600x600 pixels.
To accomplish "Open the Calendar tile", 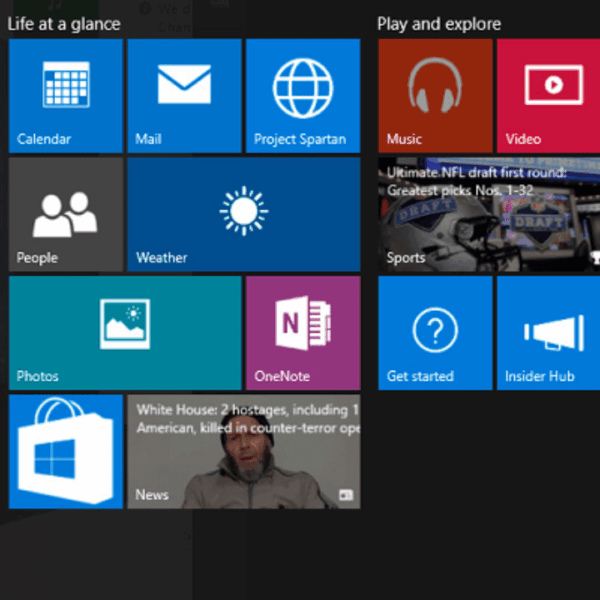I will 66,96.
